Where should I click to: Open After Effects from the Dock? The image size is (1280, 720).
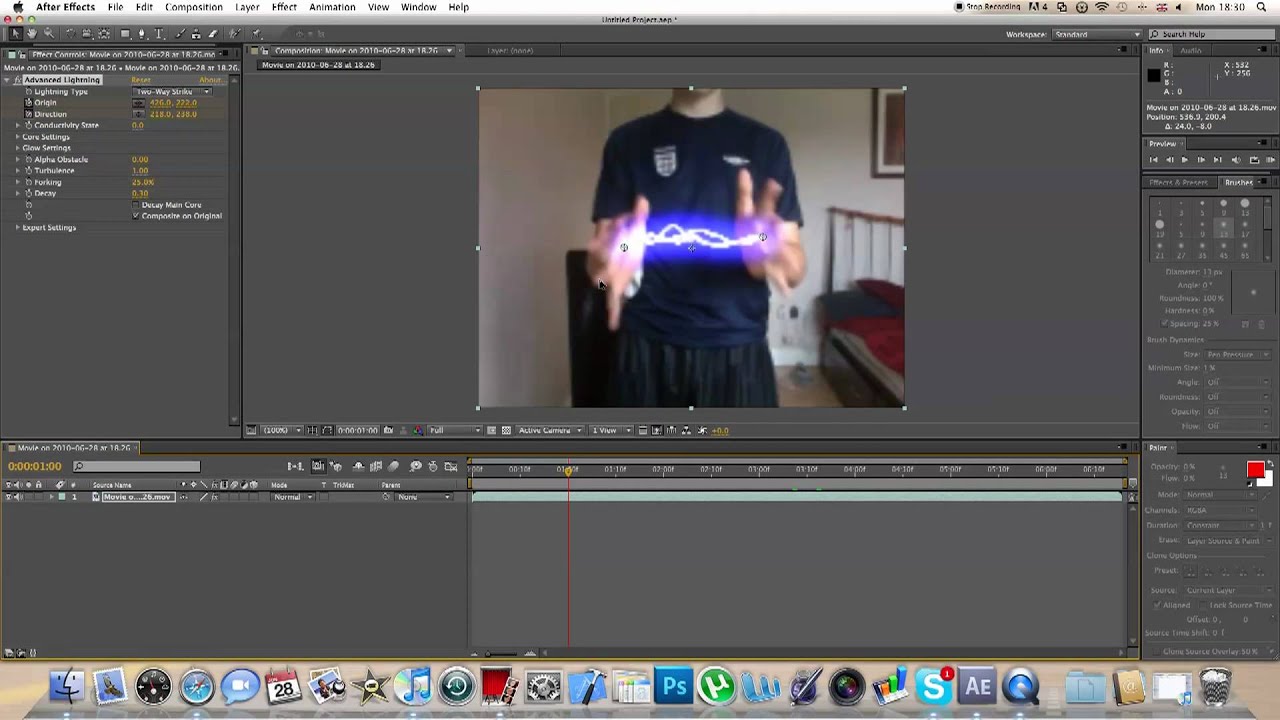pyautogui.click(x=977, y=688)
